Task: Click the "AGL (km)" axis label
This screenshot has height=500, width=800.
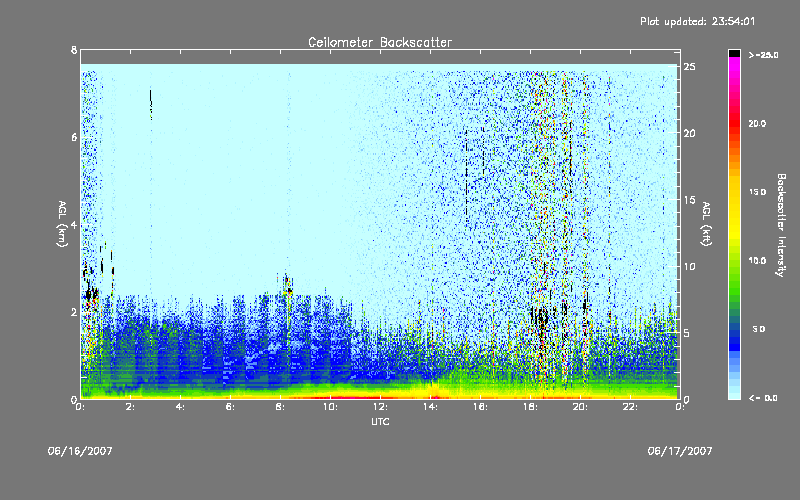Action: 62,224
